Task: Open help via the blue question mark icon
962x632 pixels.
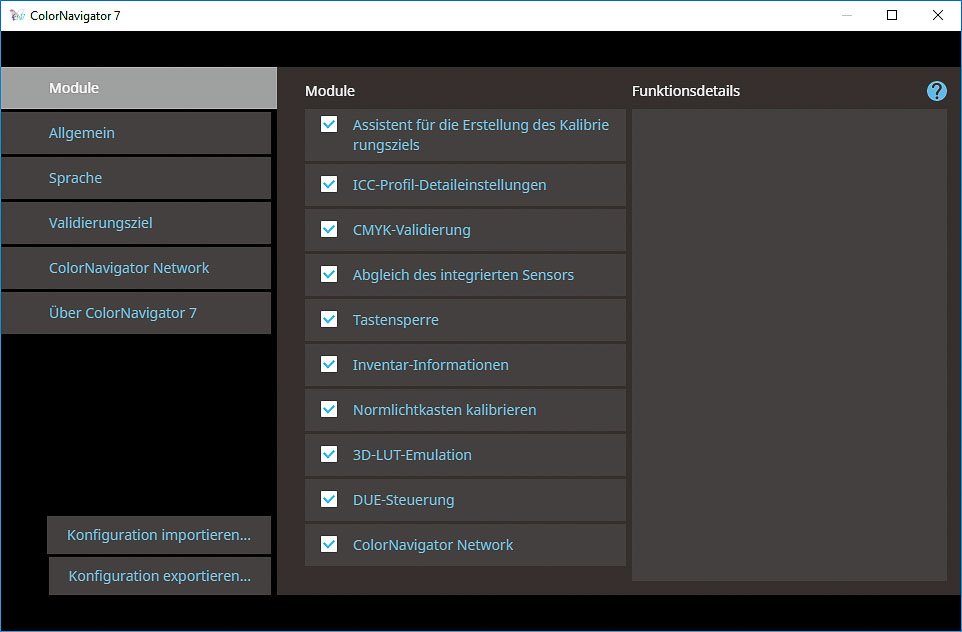Action: 936,91
